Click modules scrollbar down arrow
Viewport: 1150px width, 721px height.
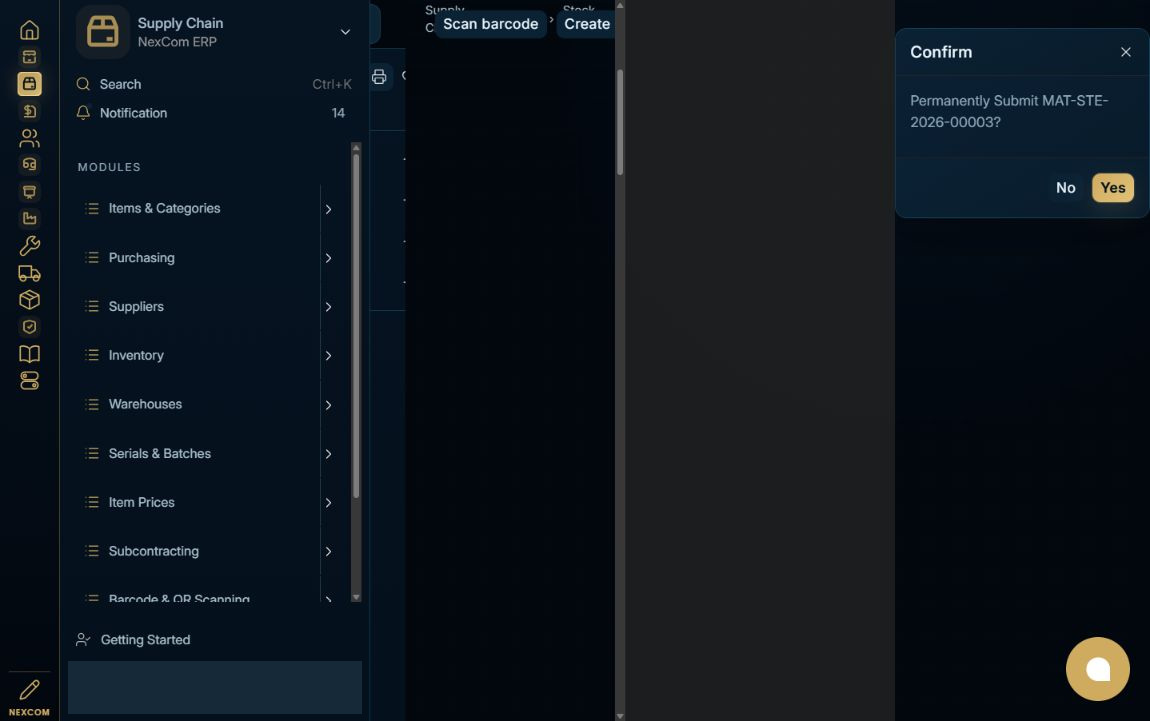[x=356, y=598]
